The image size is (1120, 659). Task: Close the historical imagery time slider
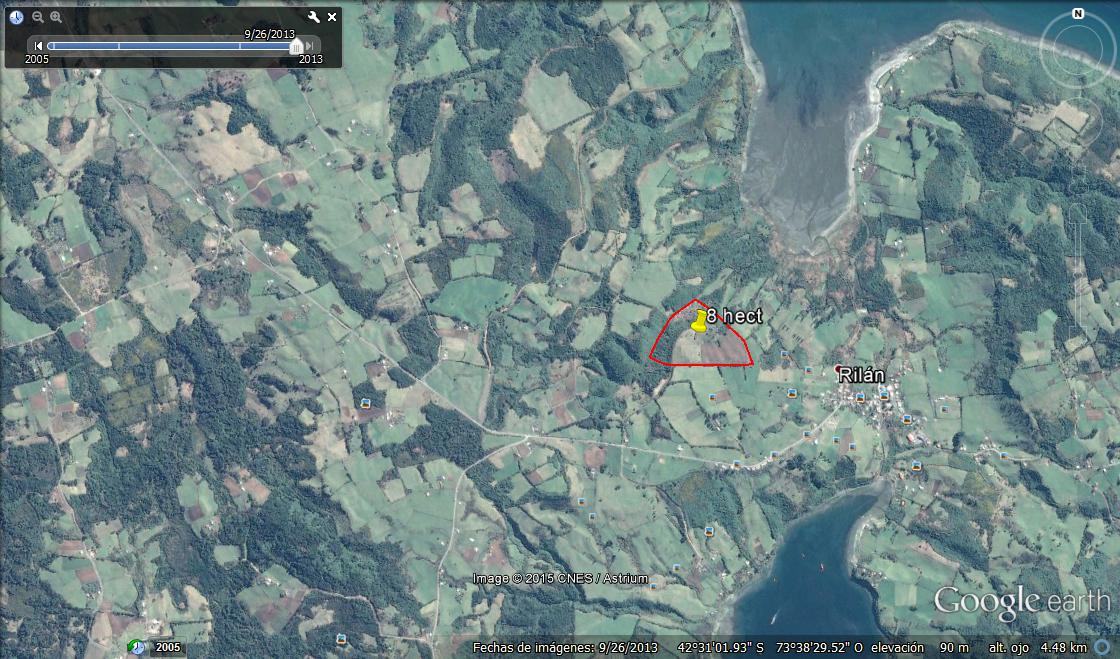[x=332, y=17]
